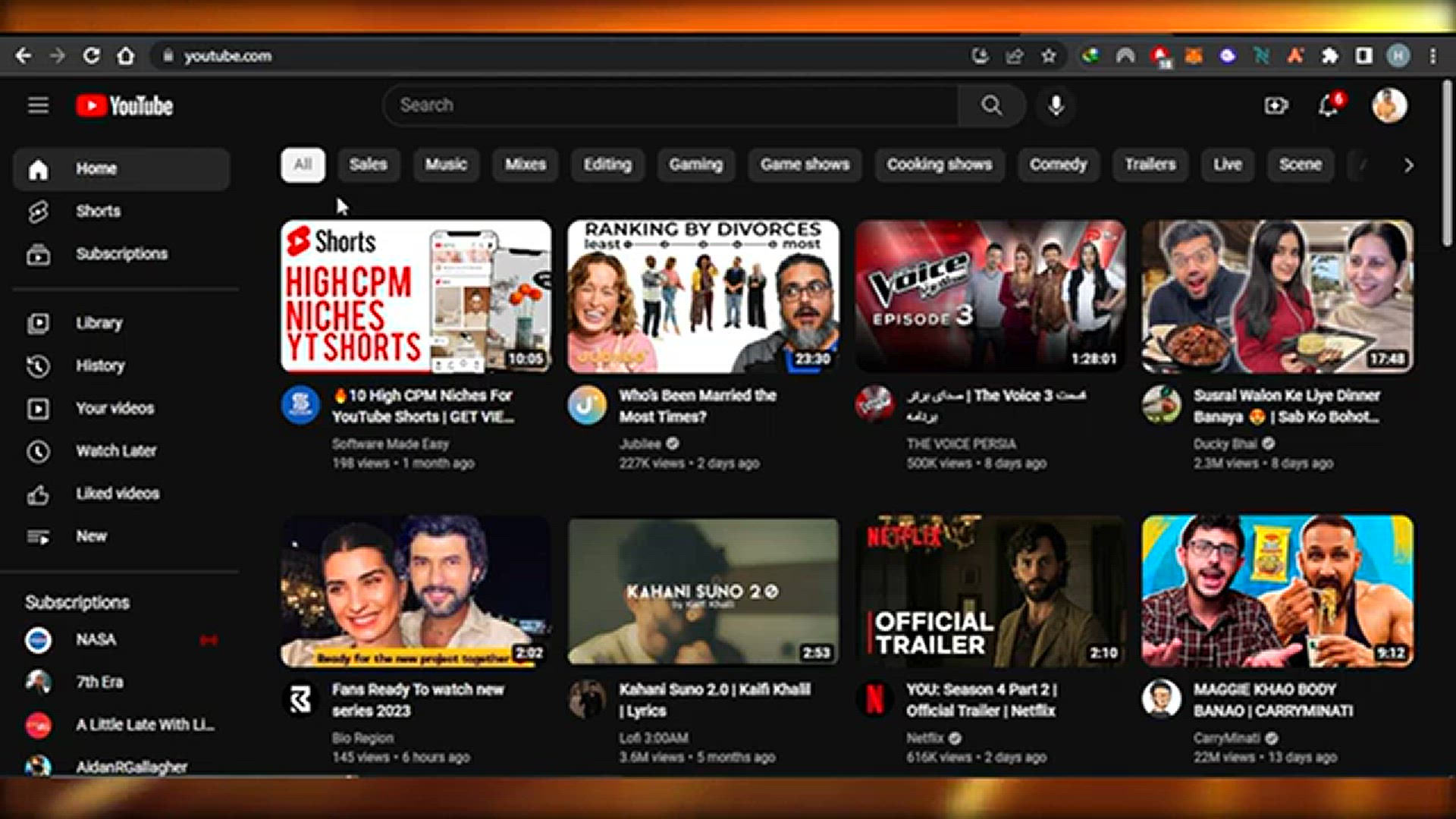Go back with the browser arrow
This screenshot has width=1456, height=819.
(x=24, y=55)
